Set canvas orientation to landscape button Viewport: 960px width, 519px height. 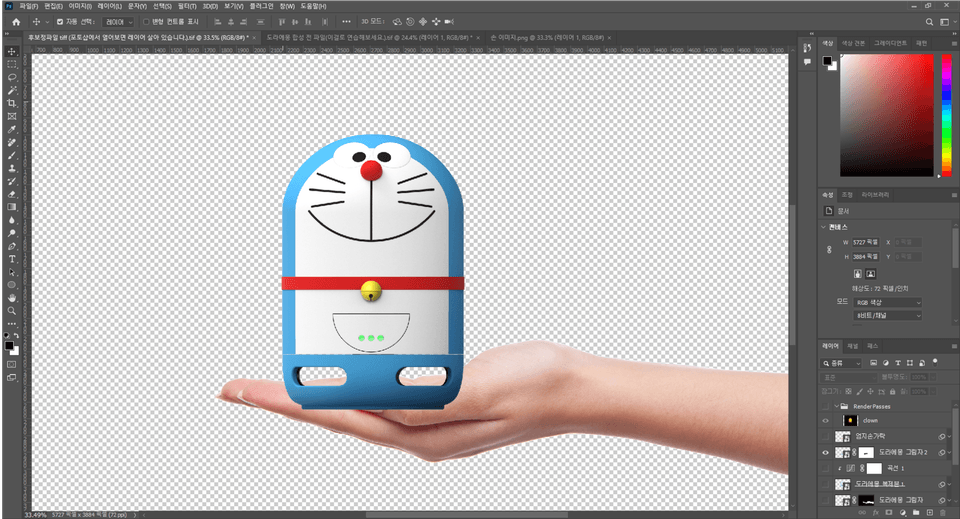pyautogui.click(x=871, y=274)
